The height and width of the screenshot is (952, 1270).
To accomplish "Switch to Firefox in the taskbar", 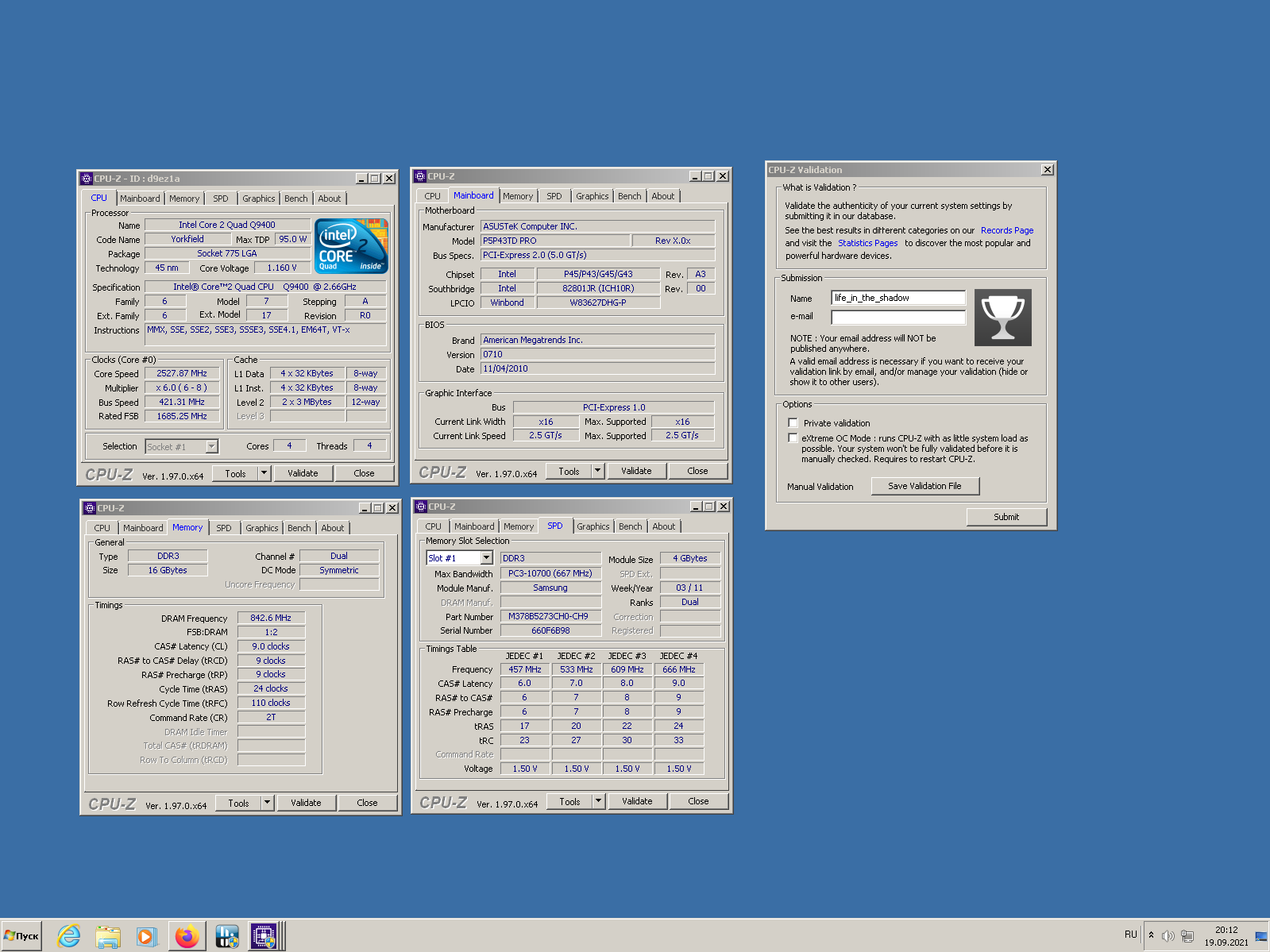I will coord(187,936).
